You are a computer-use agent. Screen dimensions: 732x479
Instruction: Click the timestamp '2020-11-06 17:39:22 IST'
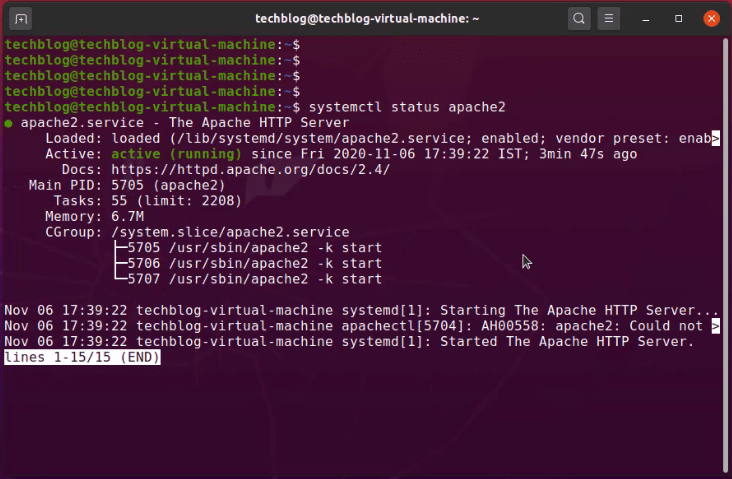tap(430, 154)
